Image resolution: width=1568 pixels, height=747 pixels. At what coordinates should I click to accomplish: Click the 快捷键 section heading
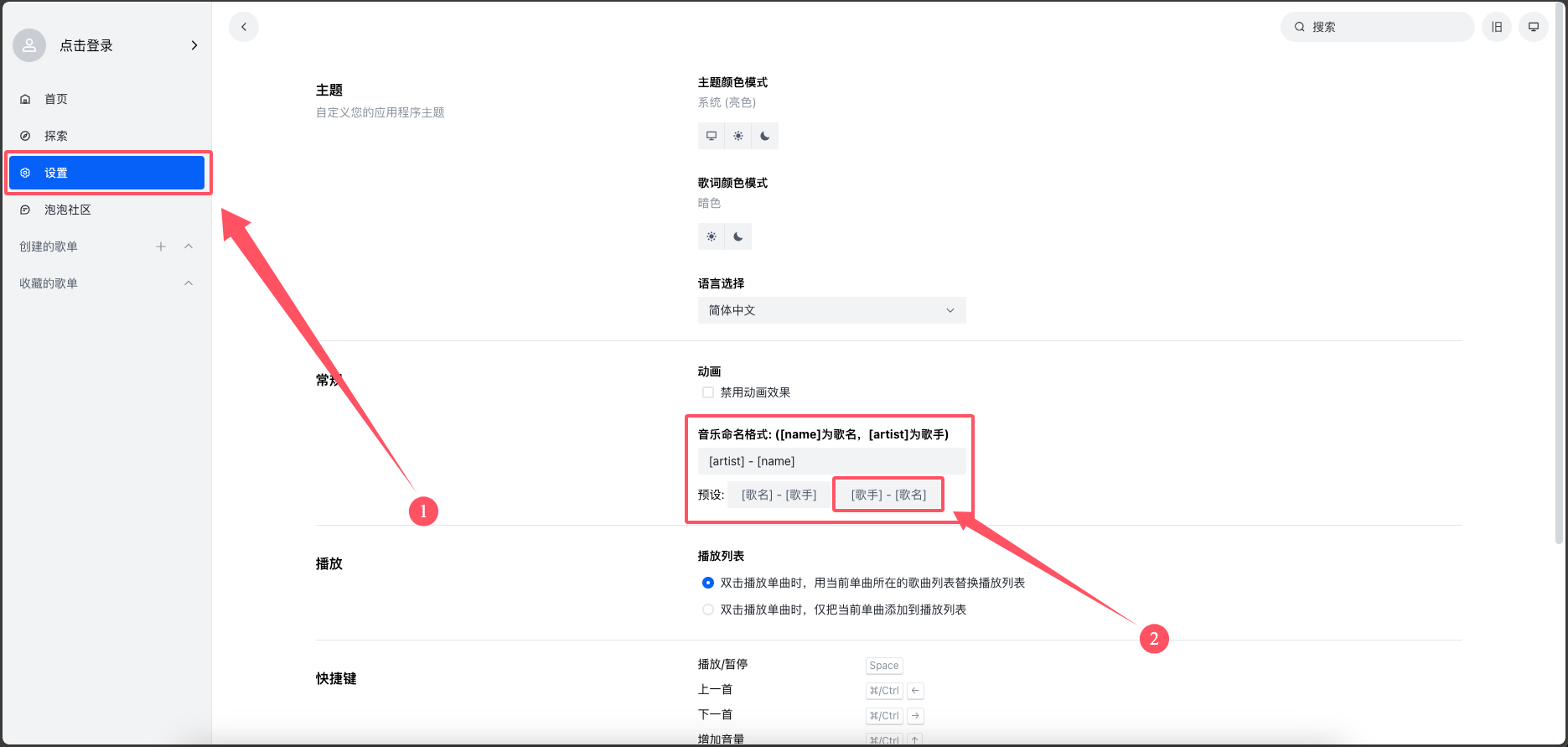(336, 678)
